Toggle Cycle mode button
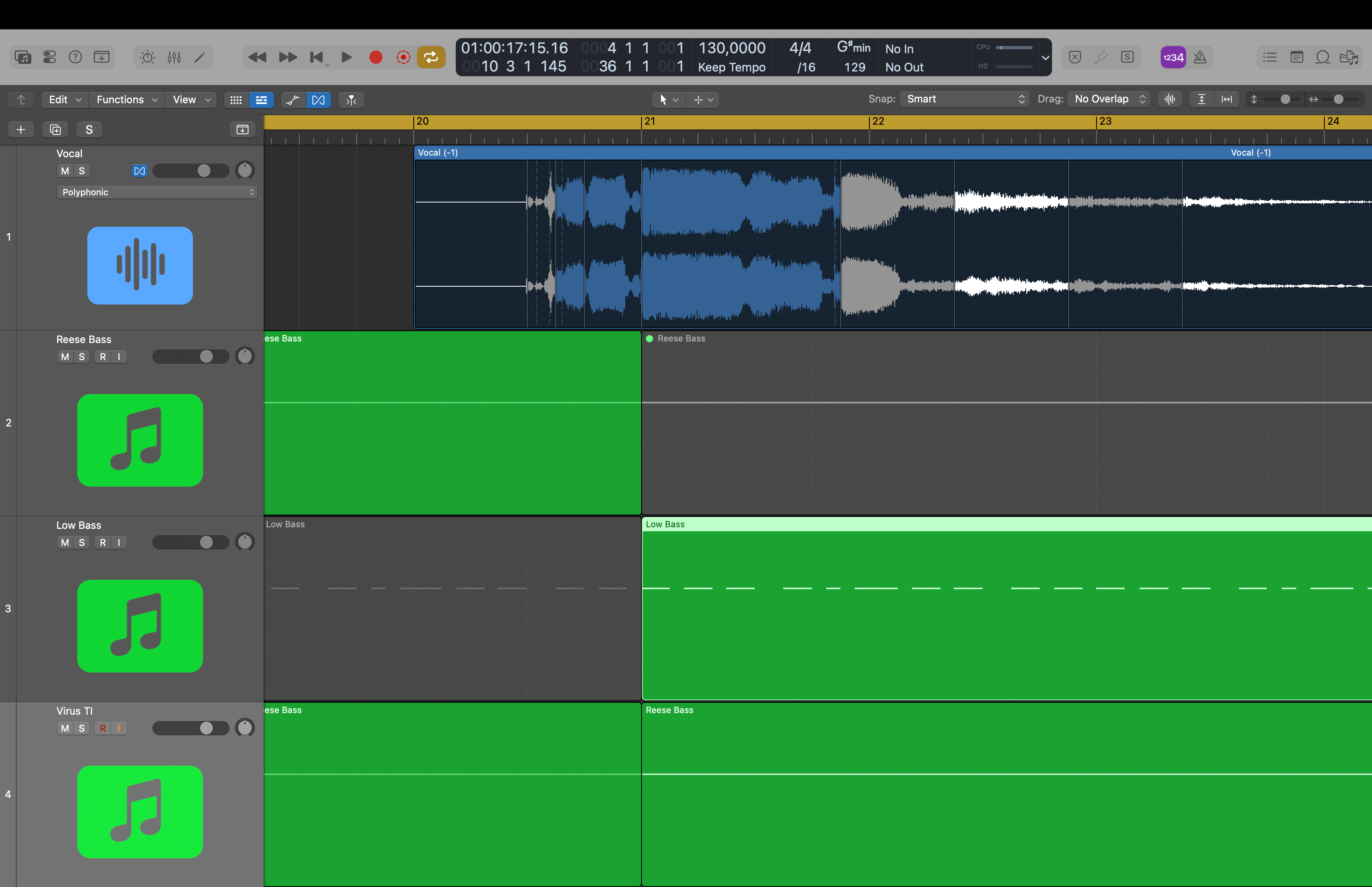Image resolution: width=1372 pixels, height=887 pixels. tap(431, 57)
